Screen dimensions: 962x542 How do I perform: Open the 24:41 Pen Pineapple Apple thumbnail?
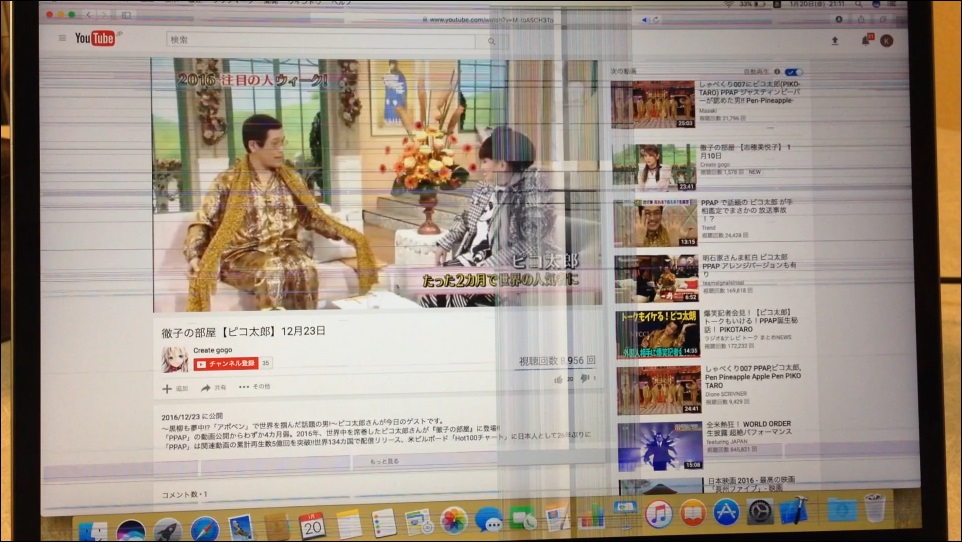(659, 390)
